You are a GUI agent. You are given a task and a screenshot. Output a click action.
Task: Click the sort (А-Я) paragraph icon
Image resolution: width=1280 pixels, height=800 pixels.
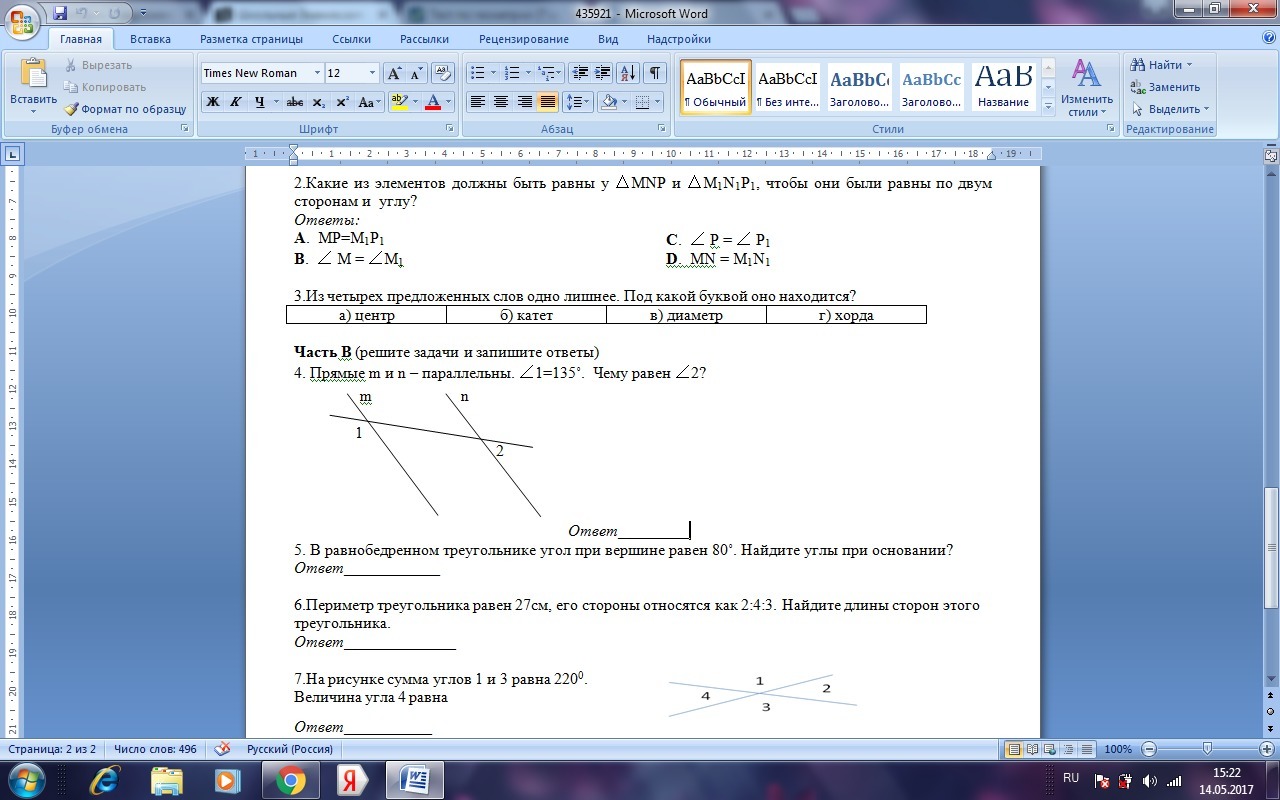(x=628, y=73)
